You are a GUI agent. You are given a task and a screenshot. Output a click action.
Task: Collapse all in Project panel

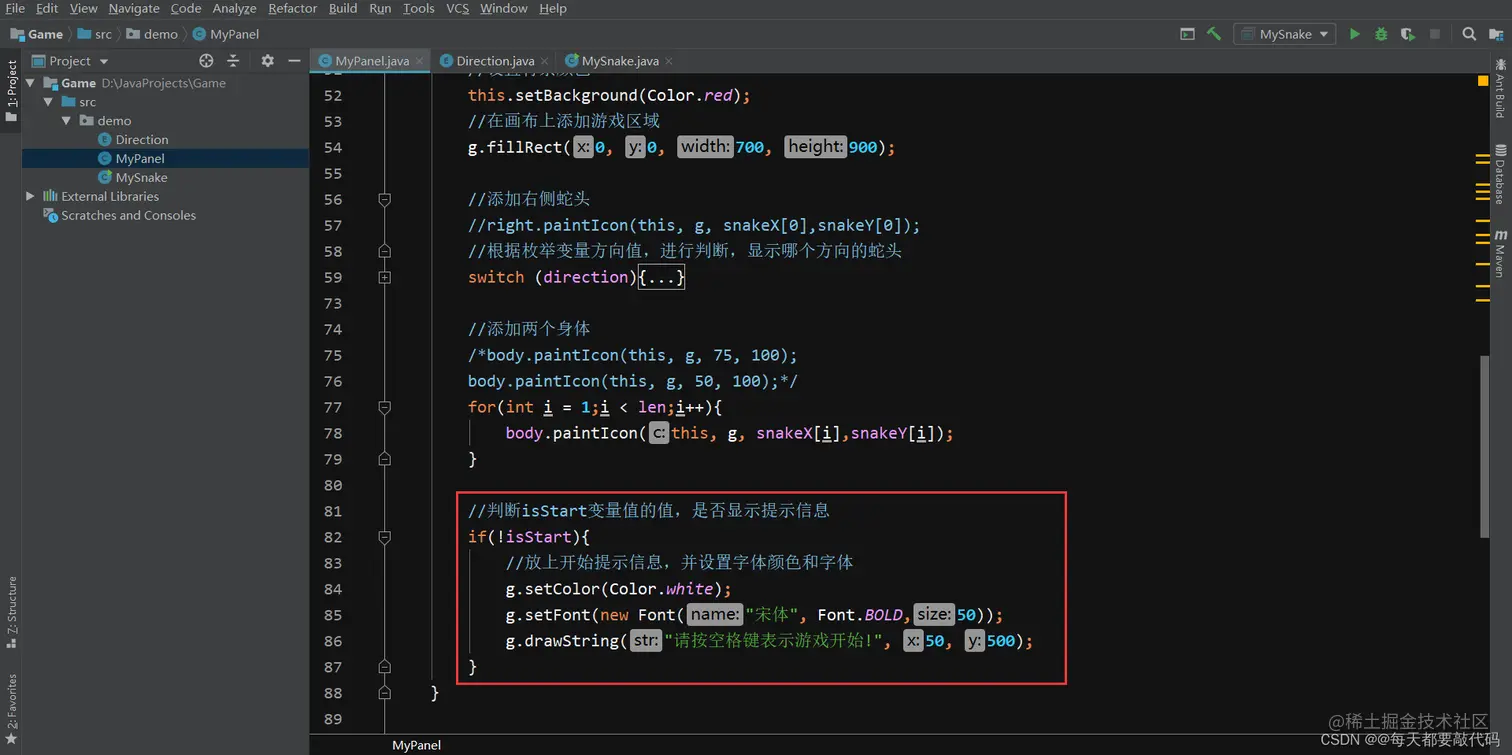pos(233,61)
